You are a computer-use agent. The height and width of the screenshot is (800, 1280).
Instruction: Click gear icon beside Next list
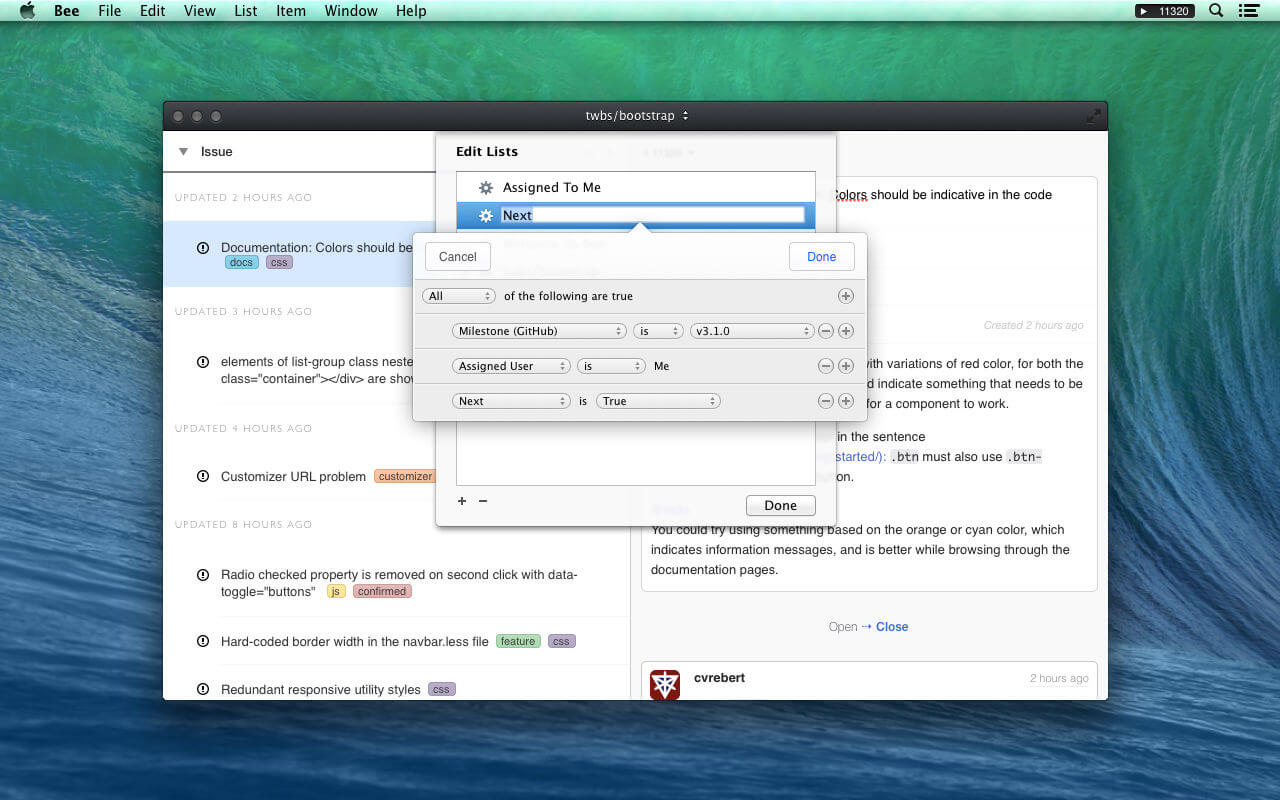point(486,215)
